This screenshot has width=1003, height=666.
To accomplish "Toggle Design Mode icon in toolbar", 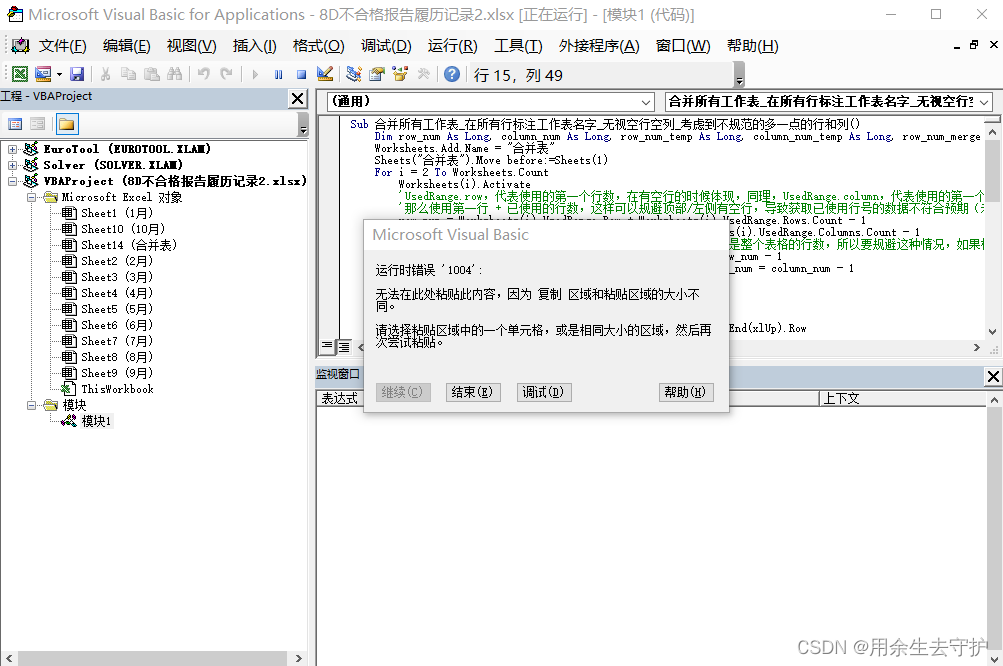I will tap(325, 74).
